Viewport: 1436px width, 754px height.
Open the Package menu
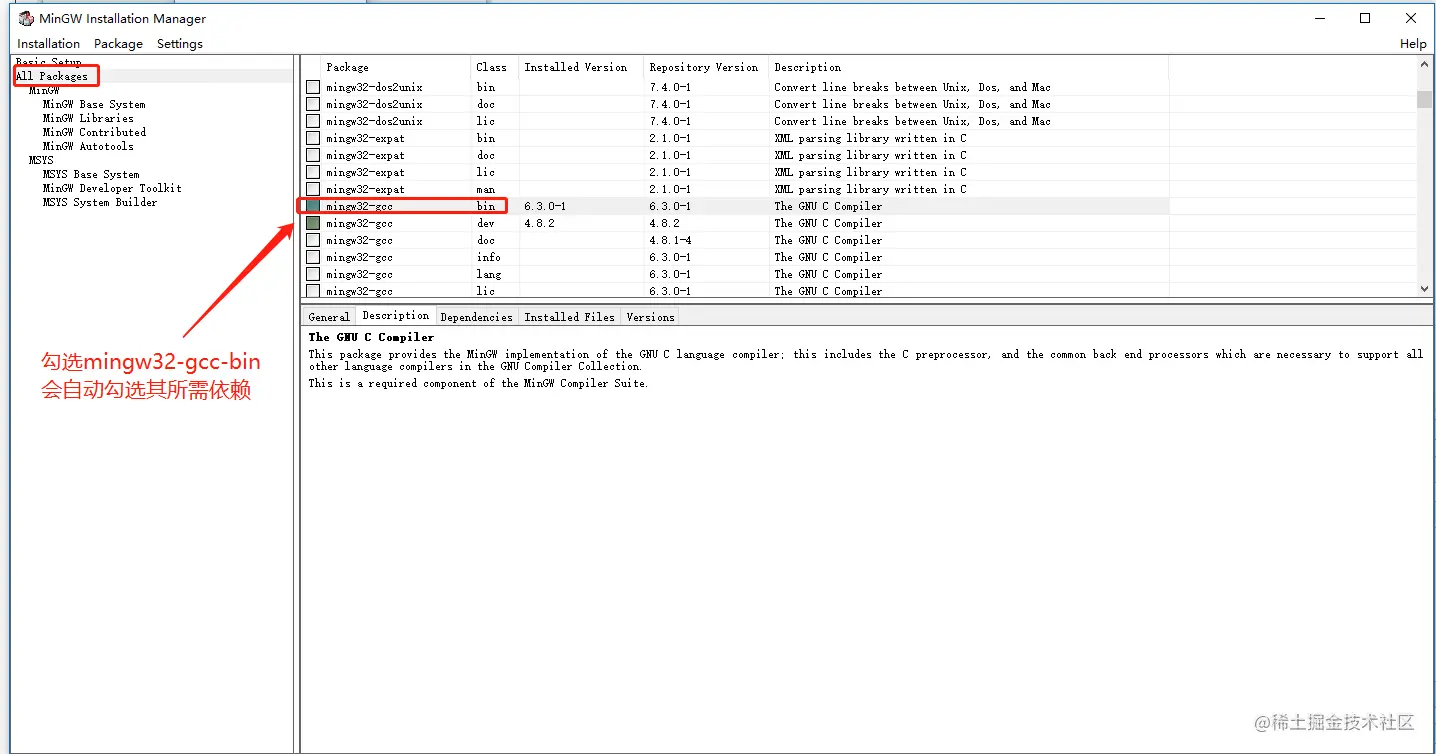point(118,44)
